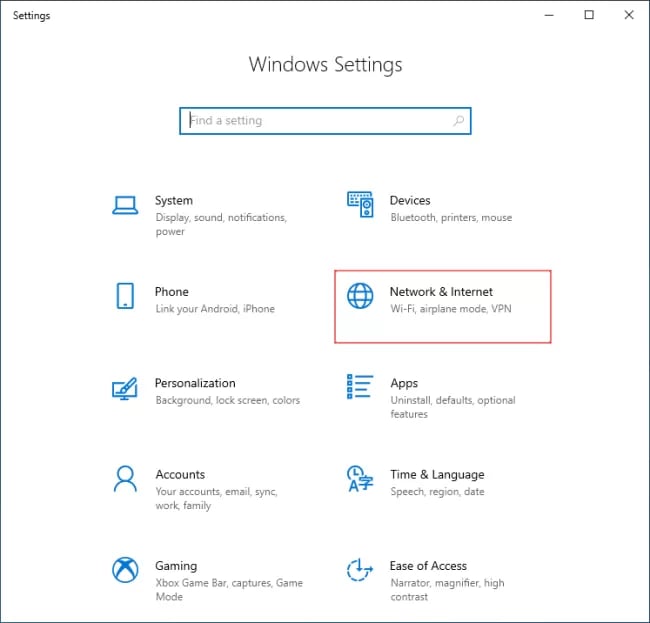Open the System settings heading

pos(174,201)
